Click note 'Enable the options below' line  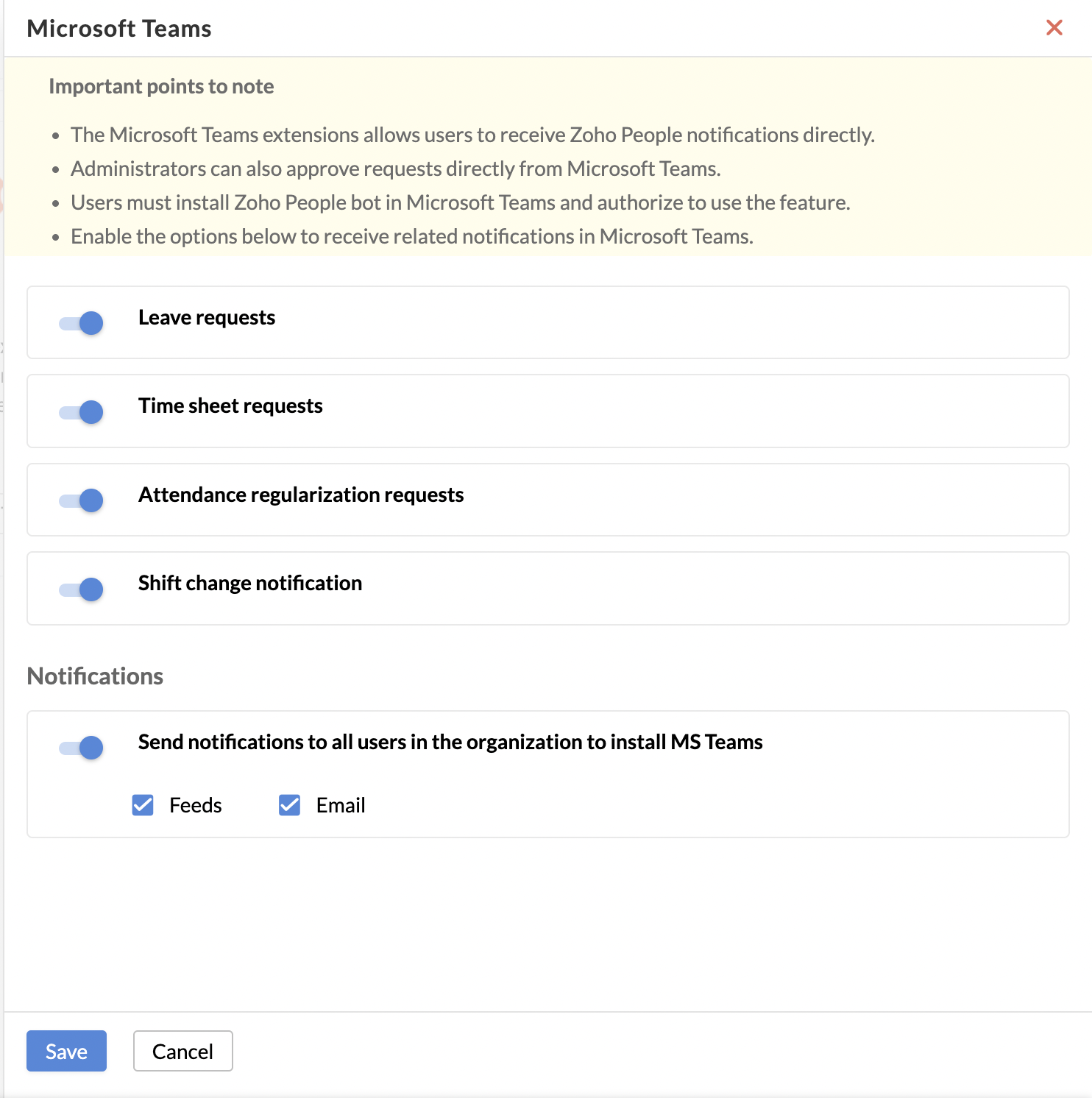pos(412,237)
